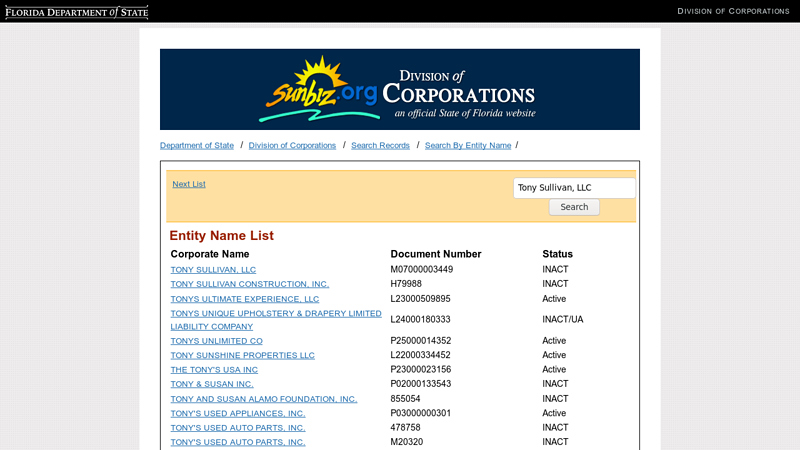Open TONY AND SUSAN ALAMO FOUNDATION record
The image size is (800, 450).
264,399
